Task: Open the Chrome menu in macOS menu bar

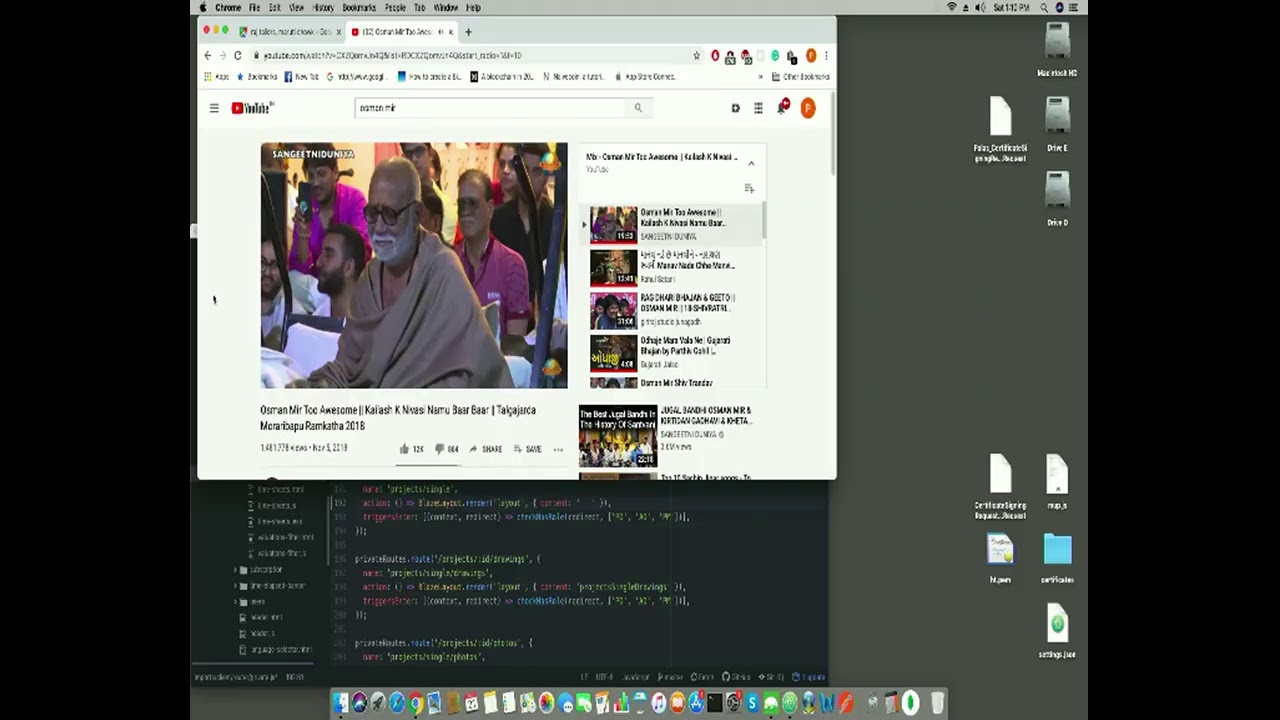Action: (228, 7)
